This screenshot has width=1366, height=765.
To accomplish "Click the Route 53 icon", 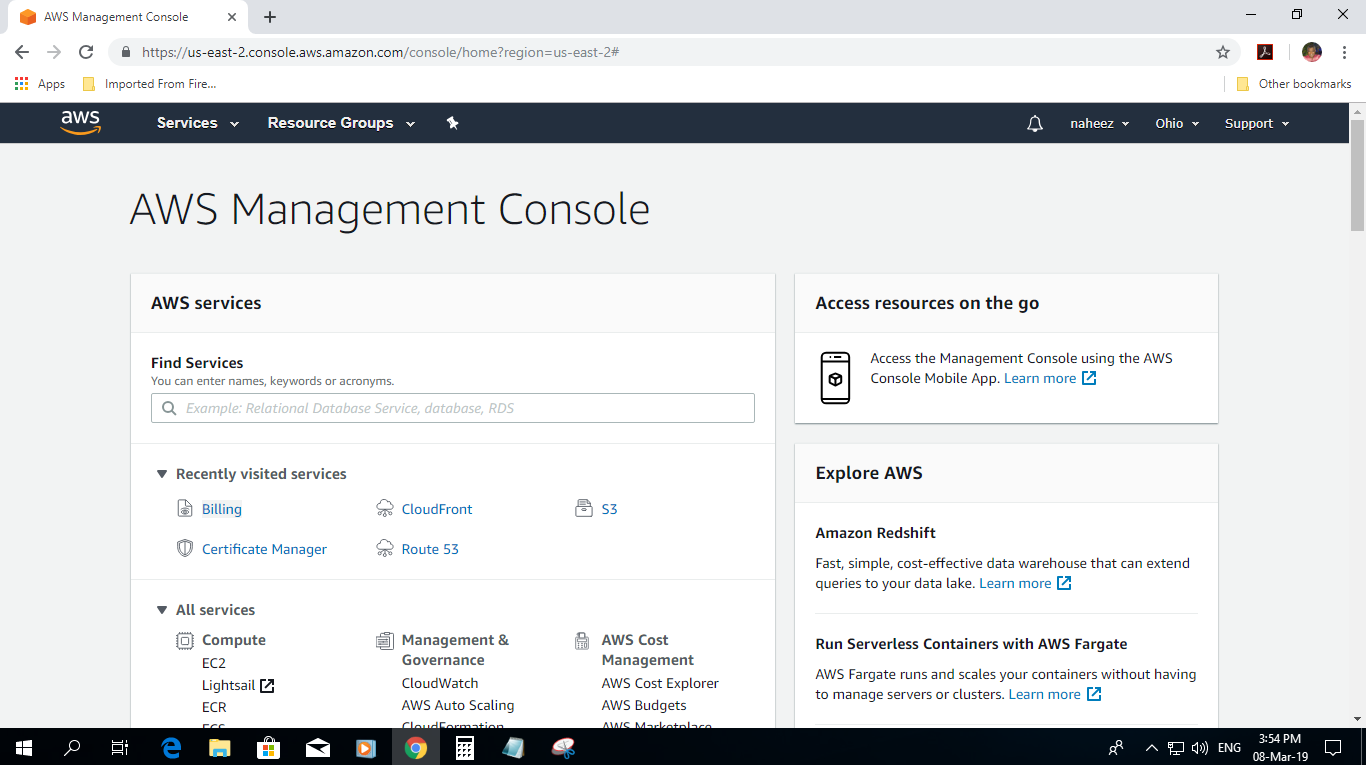I will click(384, 549).
